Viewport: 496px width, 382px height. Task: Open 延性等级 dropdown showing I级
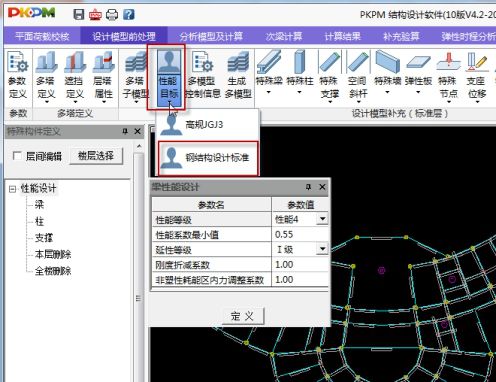(x=322, y=249)
